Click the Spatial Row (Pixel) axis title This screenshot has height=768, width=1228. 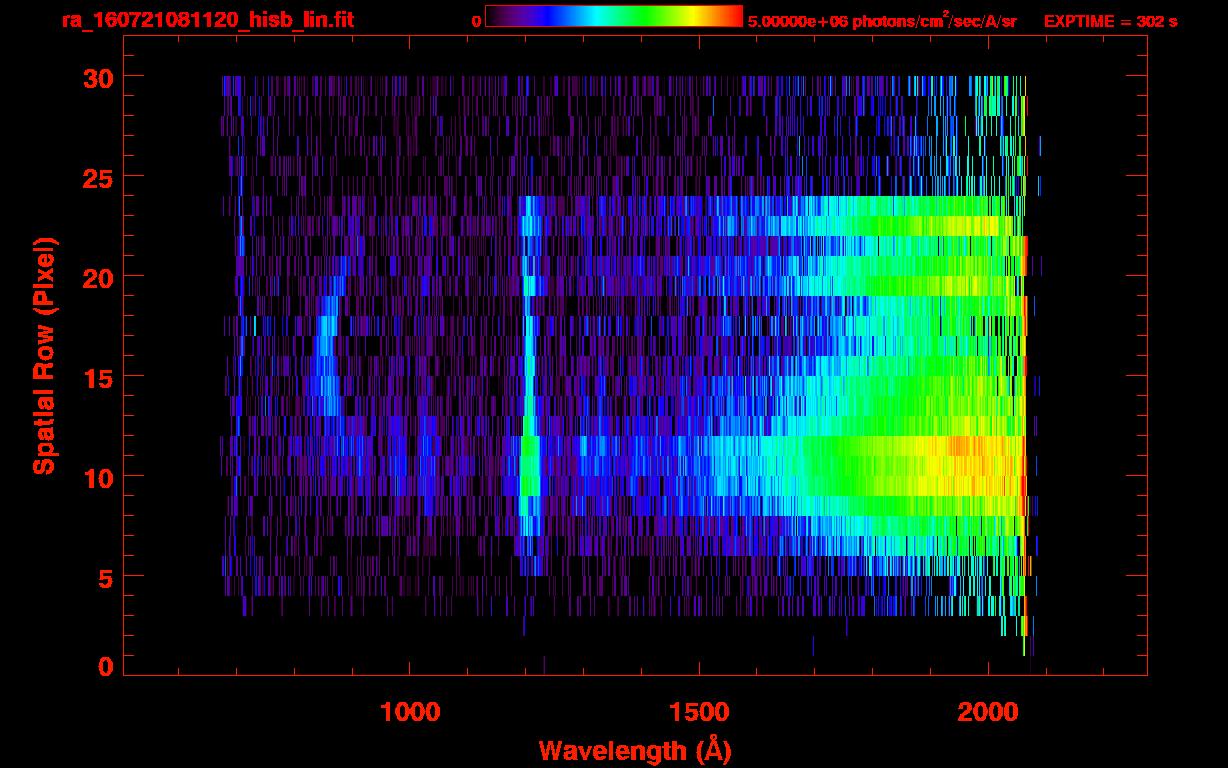pos(43,355)
